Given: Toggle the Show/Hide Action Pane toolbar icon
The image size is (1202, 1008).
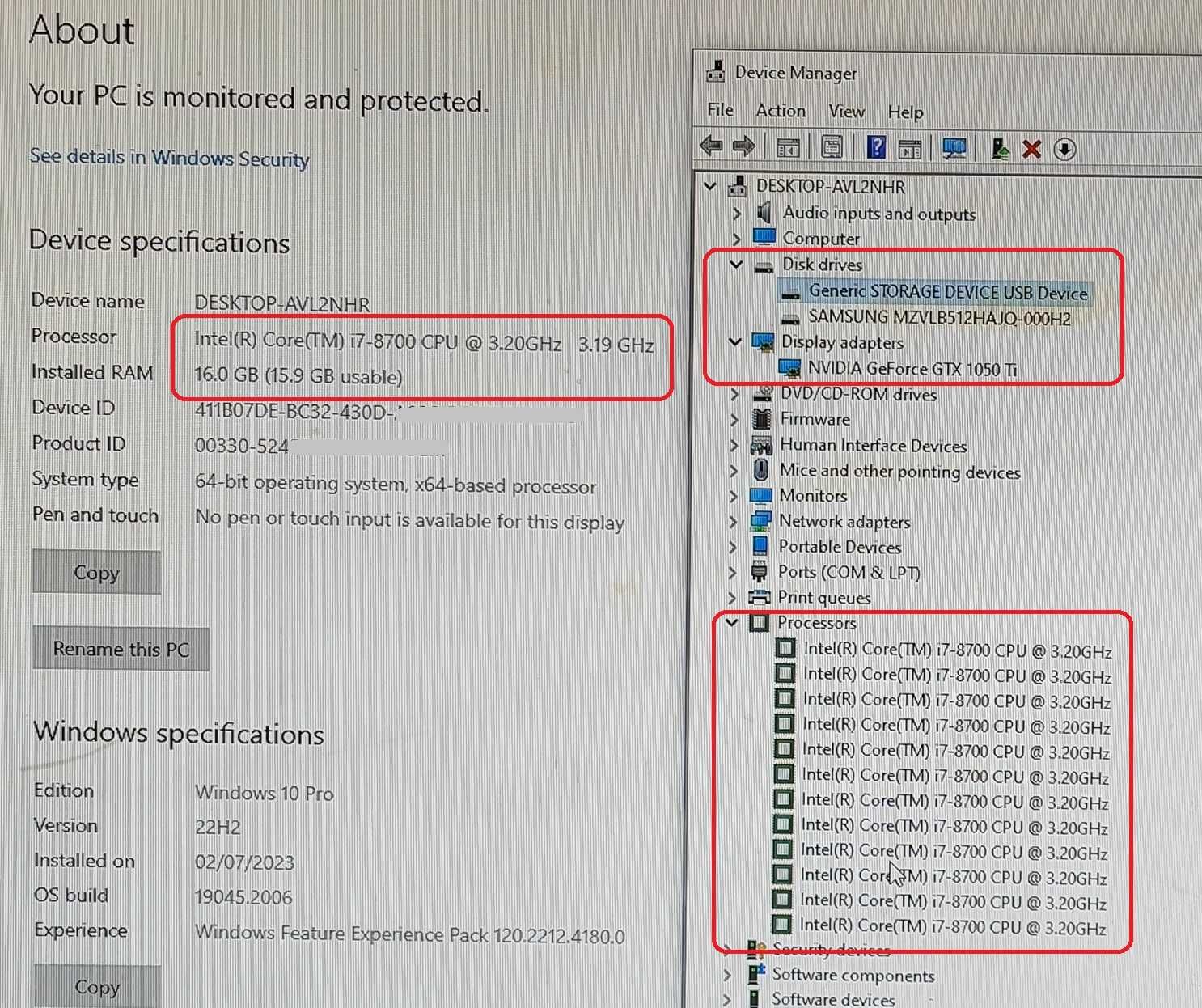Looking at the screenshot, I should (x=910, y=148).
